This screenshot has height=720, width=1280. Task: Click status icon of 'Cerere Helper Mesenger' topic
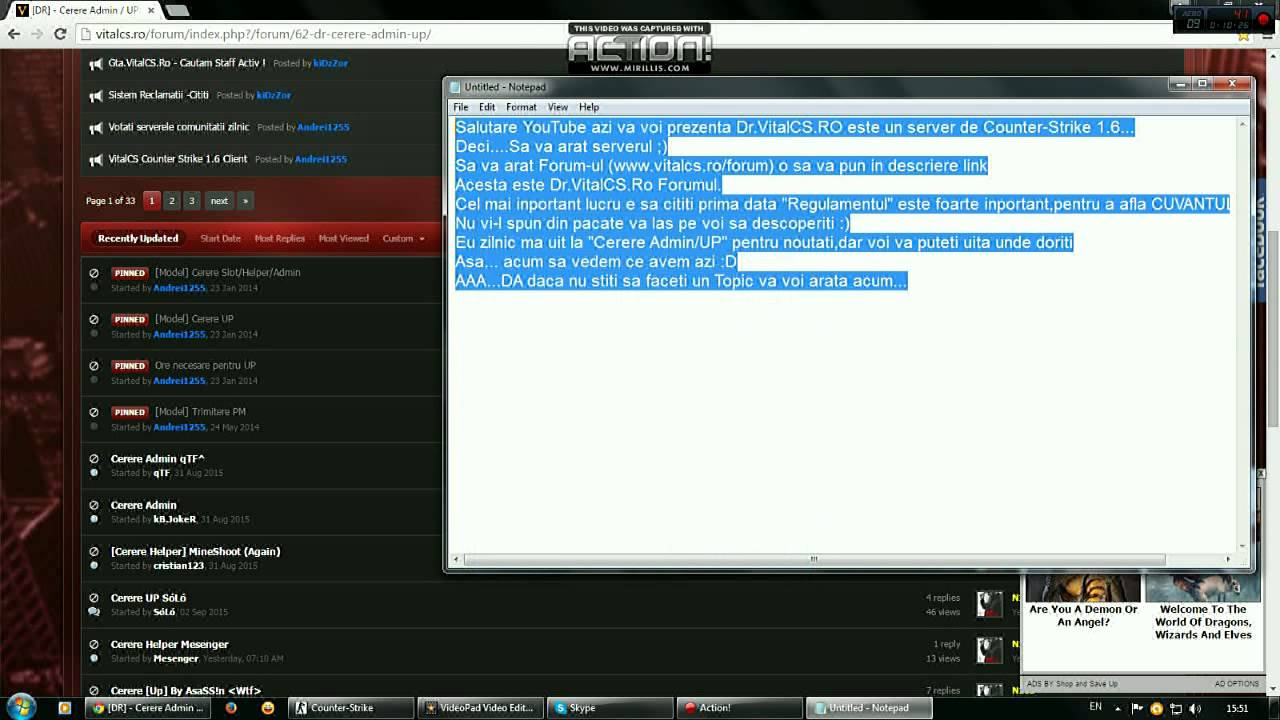coord(94,644)
